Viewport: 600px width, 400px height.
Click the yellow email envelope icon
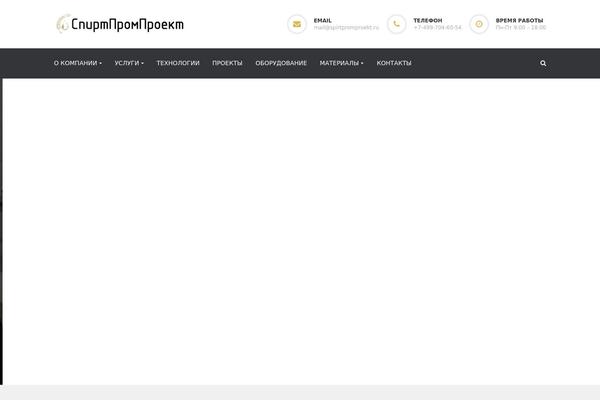click(297, 24)
